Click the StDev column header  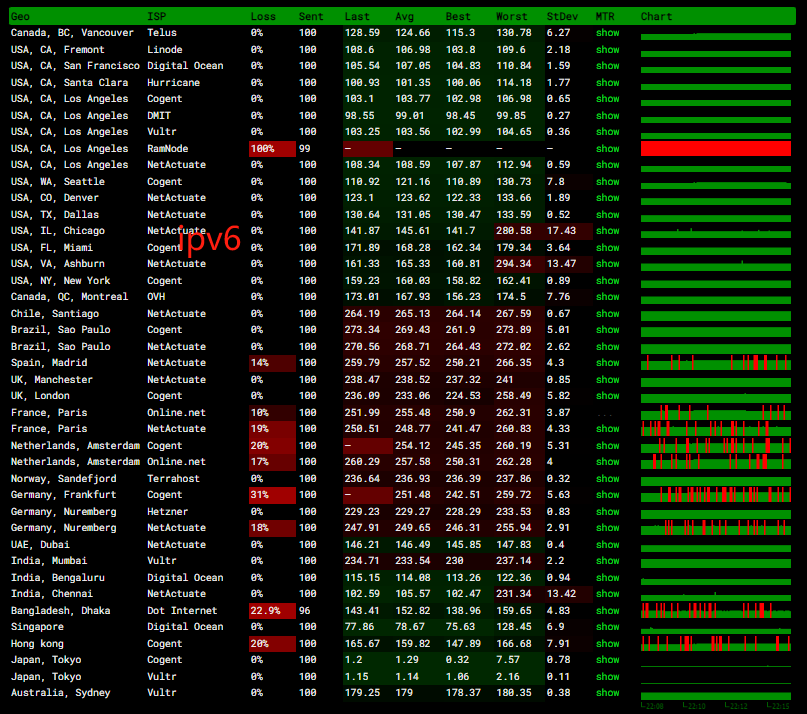[562, 16]
